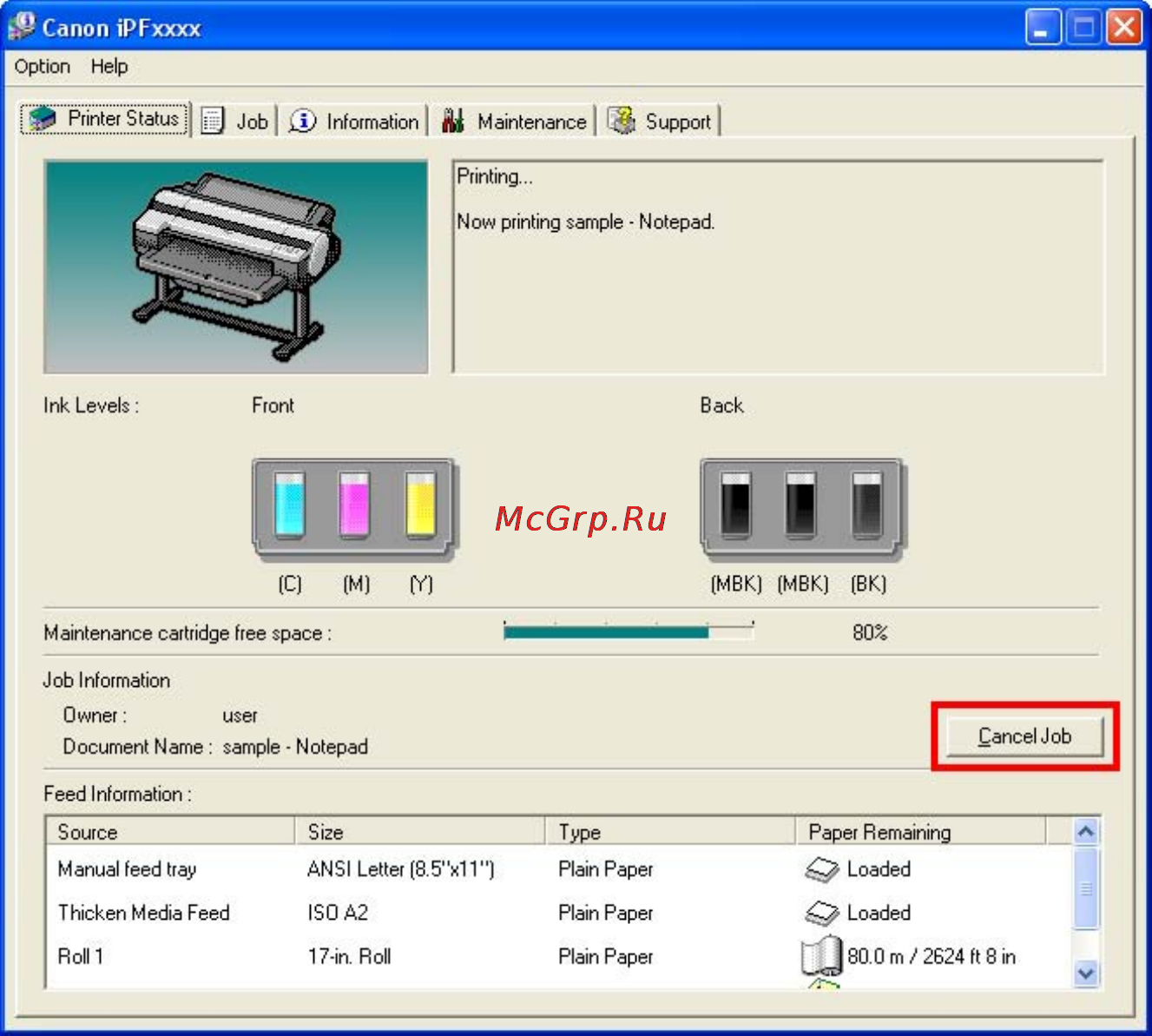This screenshot has width=1152, height=1036.
Task: Select the Roll 1 feed row
Action: tap(560, 956)
